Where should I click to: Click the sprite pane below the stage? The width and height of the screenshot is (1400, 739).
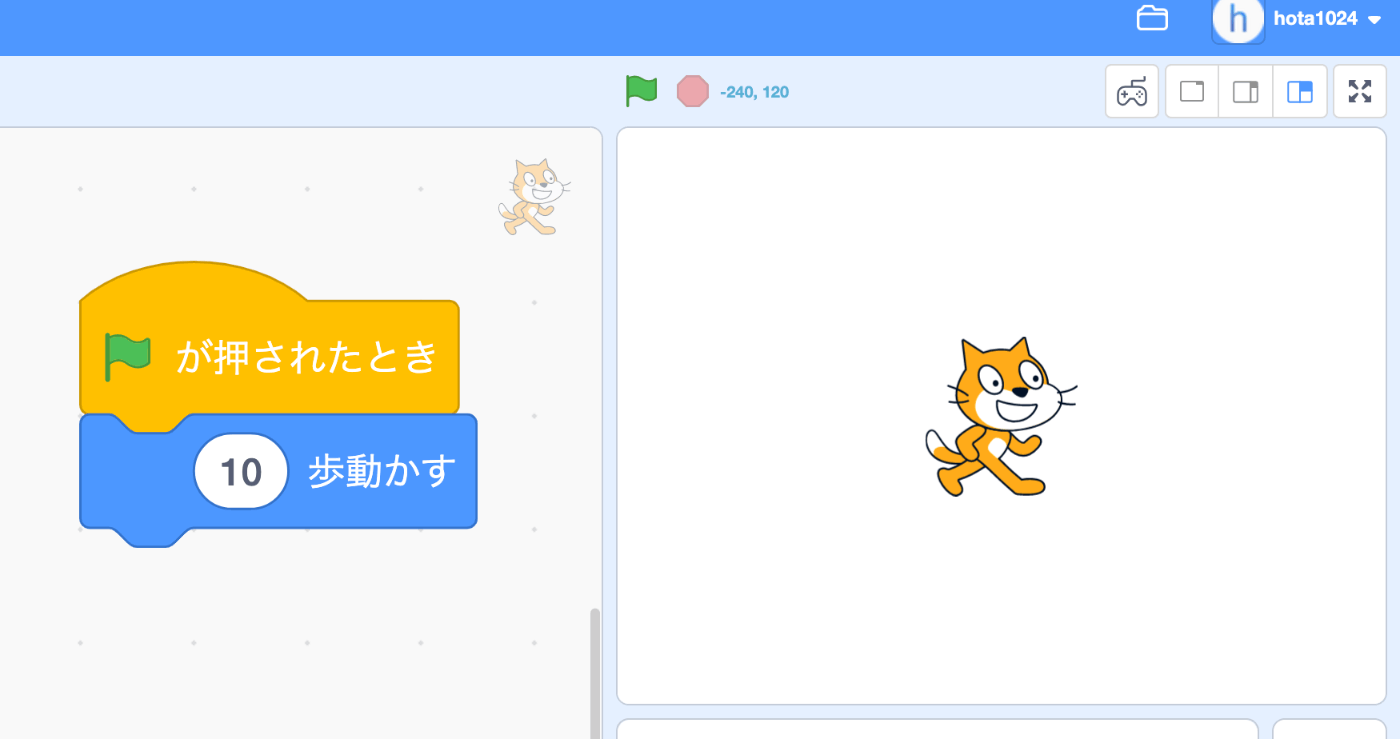tap(937, 729)
